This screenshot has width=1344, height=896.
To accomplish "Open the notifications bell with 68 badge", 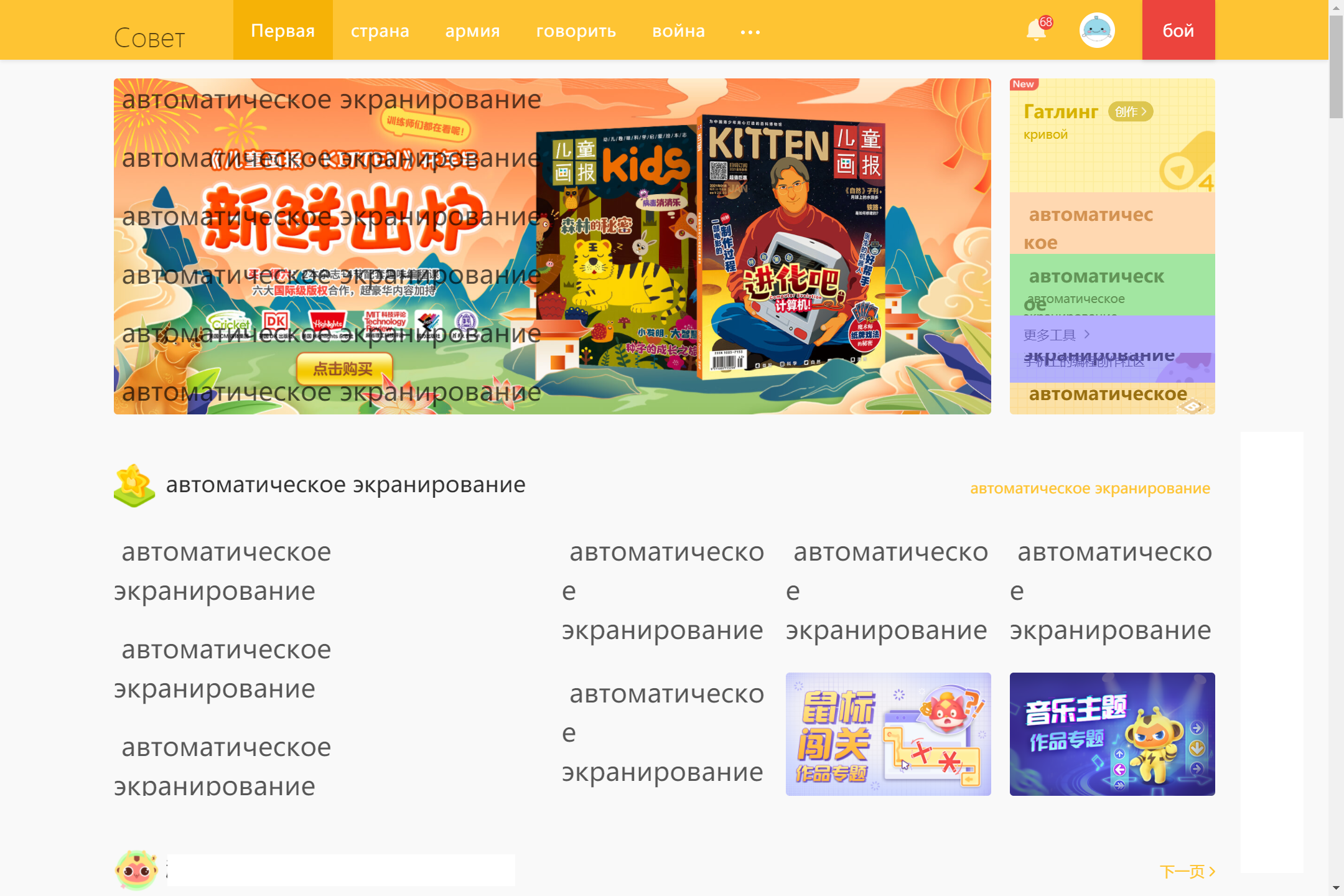I will [1038, 29].
